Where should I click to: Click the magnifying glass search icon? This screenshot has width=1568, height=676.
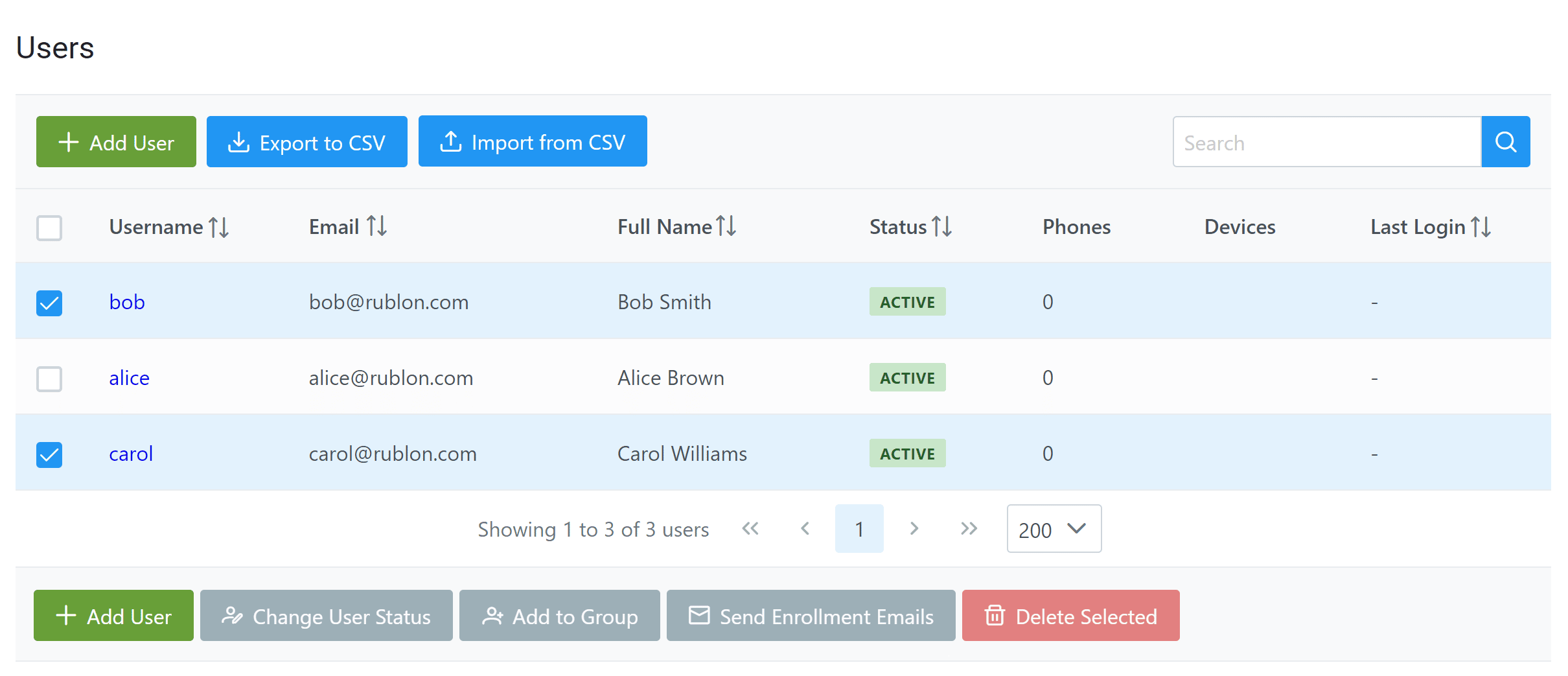[x=1505, y=142]
